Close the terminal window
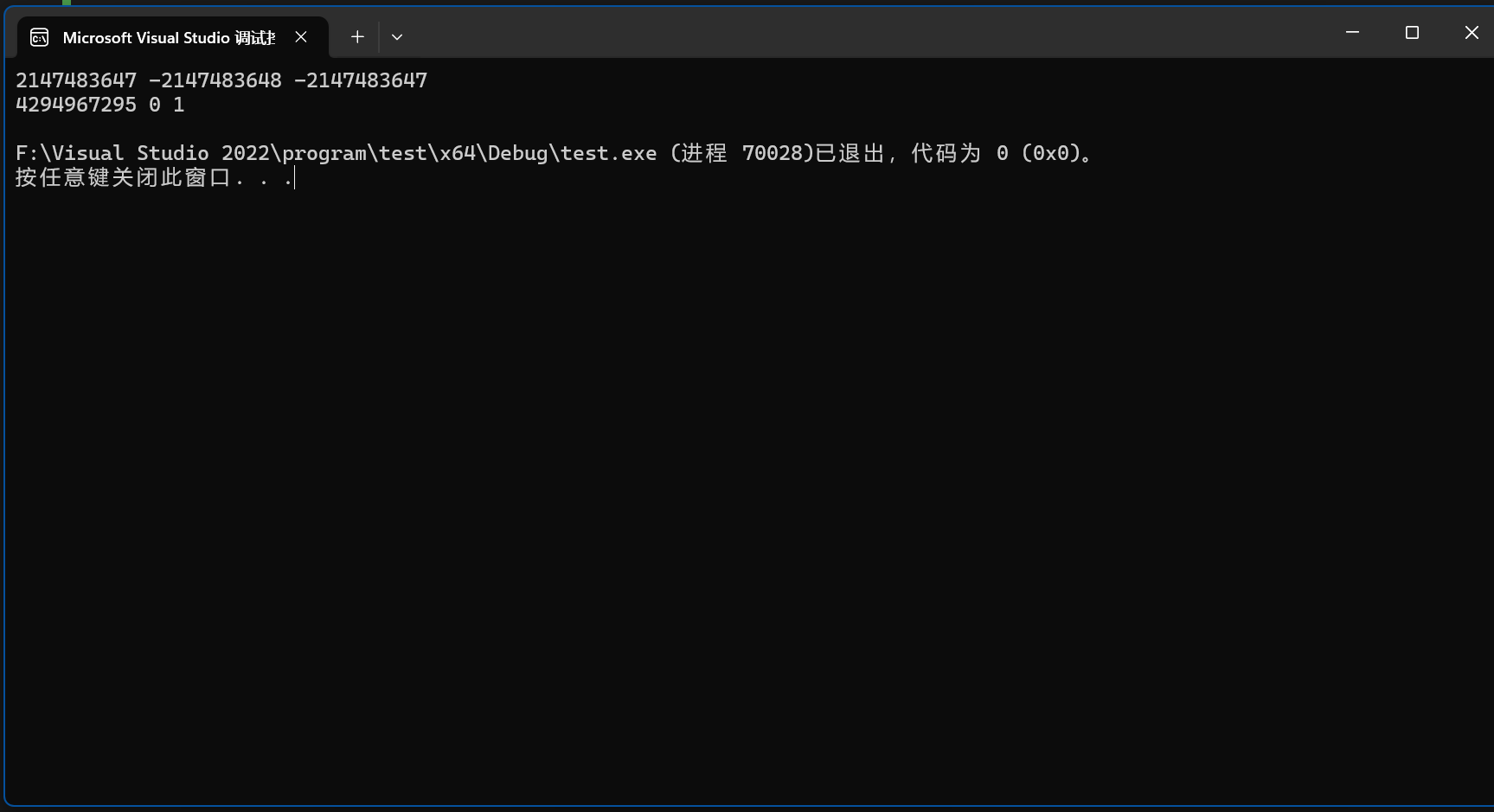Viewport: 1494px width, 812px height. point(1472,33)
